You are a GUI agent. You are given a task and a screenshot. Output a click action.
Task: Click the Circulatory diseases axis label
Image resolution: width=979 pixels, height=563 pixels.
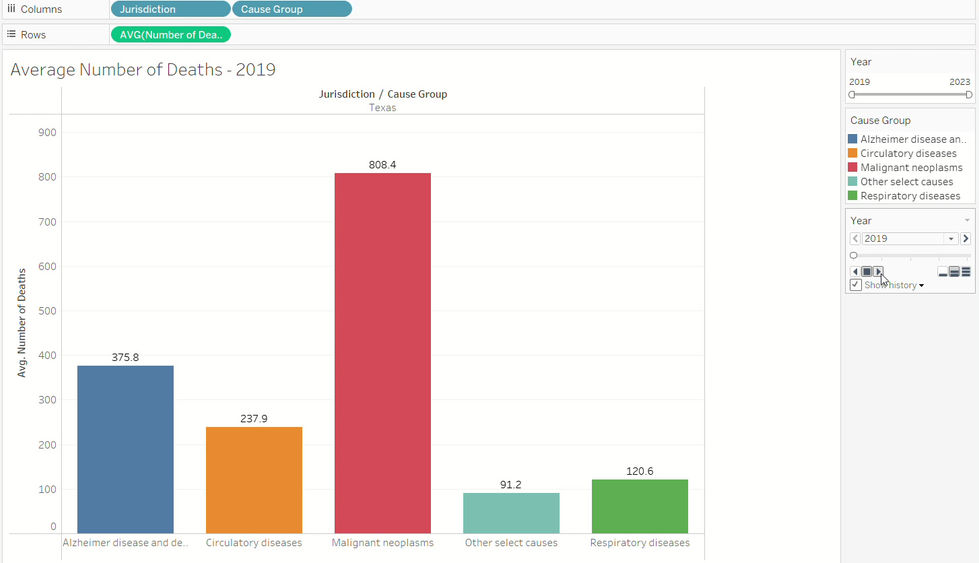[254, 543]
